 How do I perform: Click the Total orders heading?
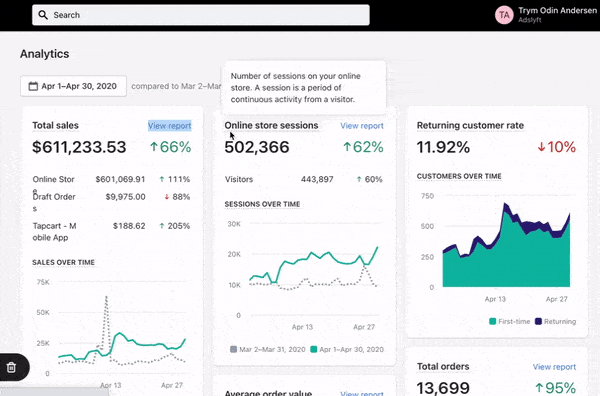coord(443,367)
